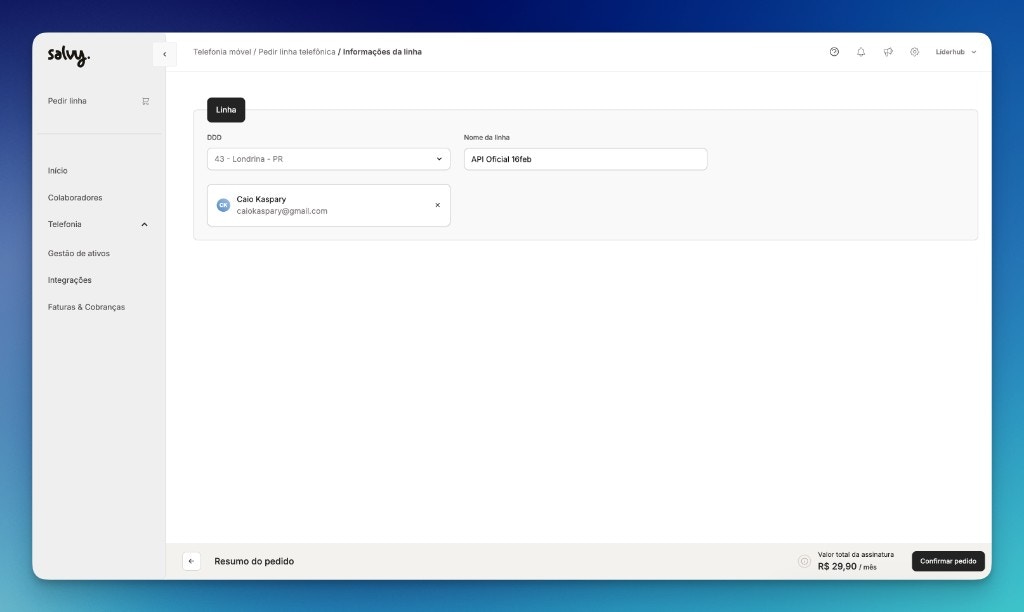Open Integrações in the sidebar
Screen dimensions: 1024x612
(x=69, y=280)
